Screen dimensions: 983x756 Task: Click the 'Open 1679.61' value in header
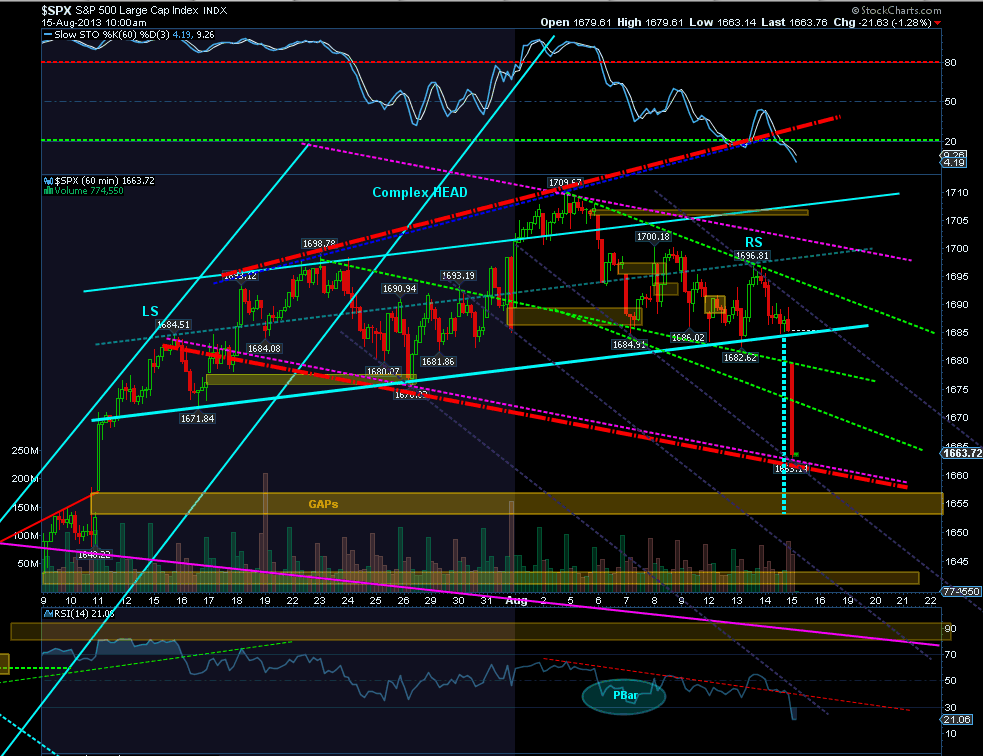pyautogui.click(x=576, y=23)
